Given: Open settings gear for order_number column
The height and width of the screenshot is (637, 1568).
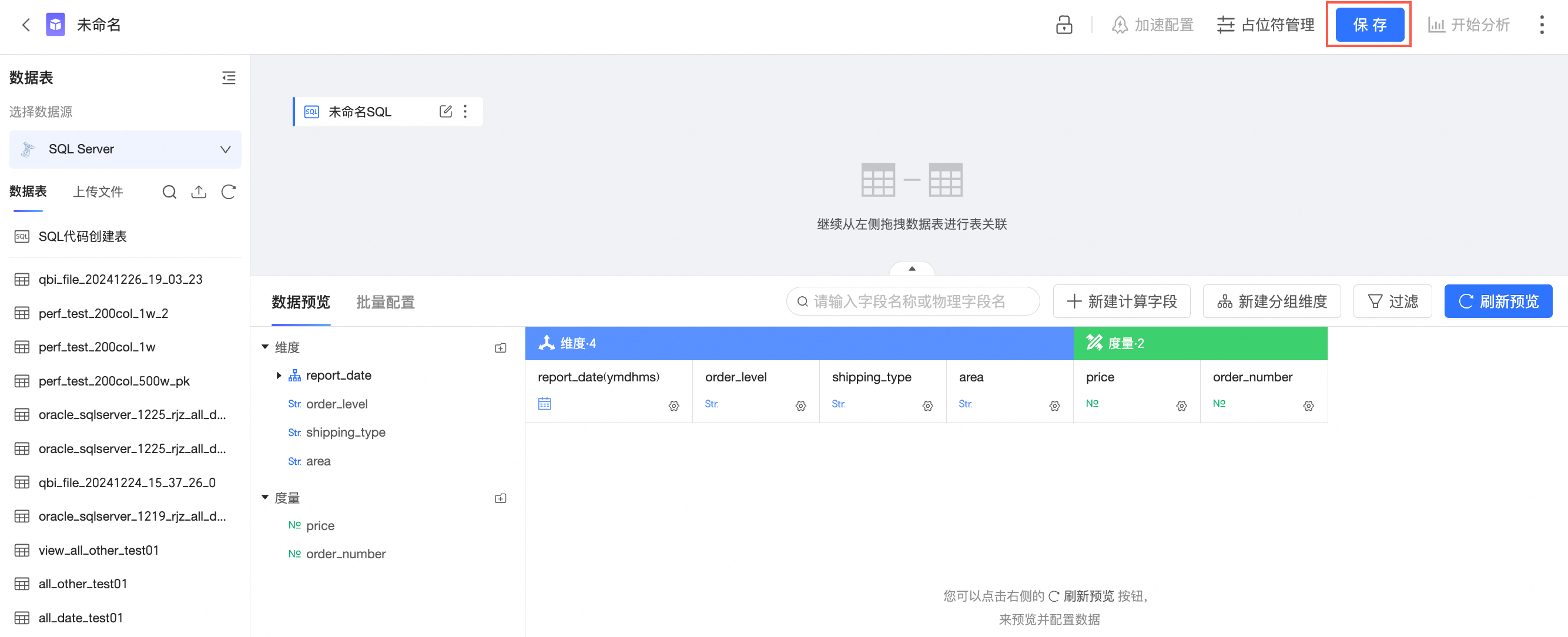Looking at the screenshot, I should [1309, 406].
